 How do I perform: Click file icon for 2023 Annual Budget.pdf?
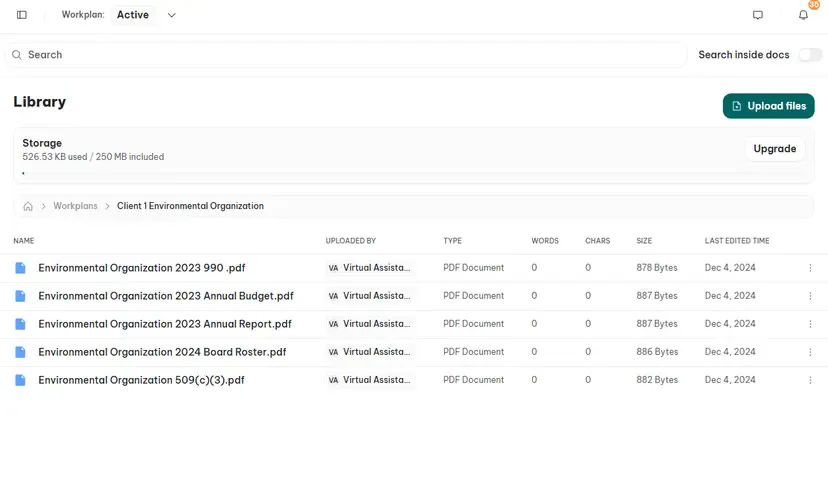[20, 296]
